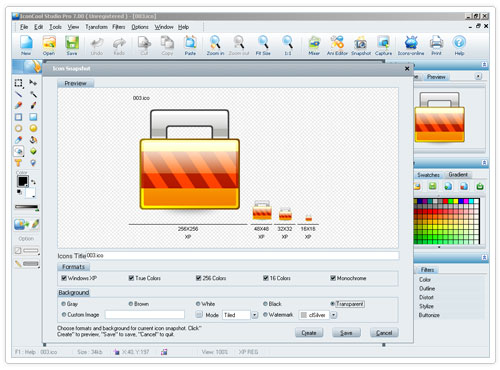Collapse the Filters panel expander
The image size is (500, 370).
coord(484,257)
